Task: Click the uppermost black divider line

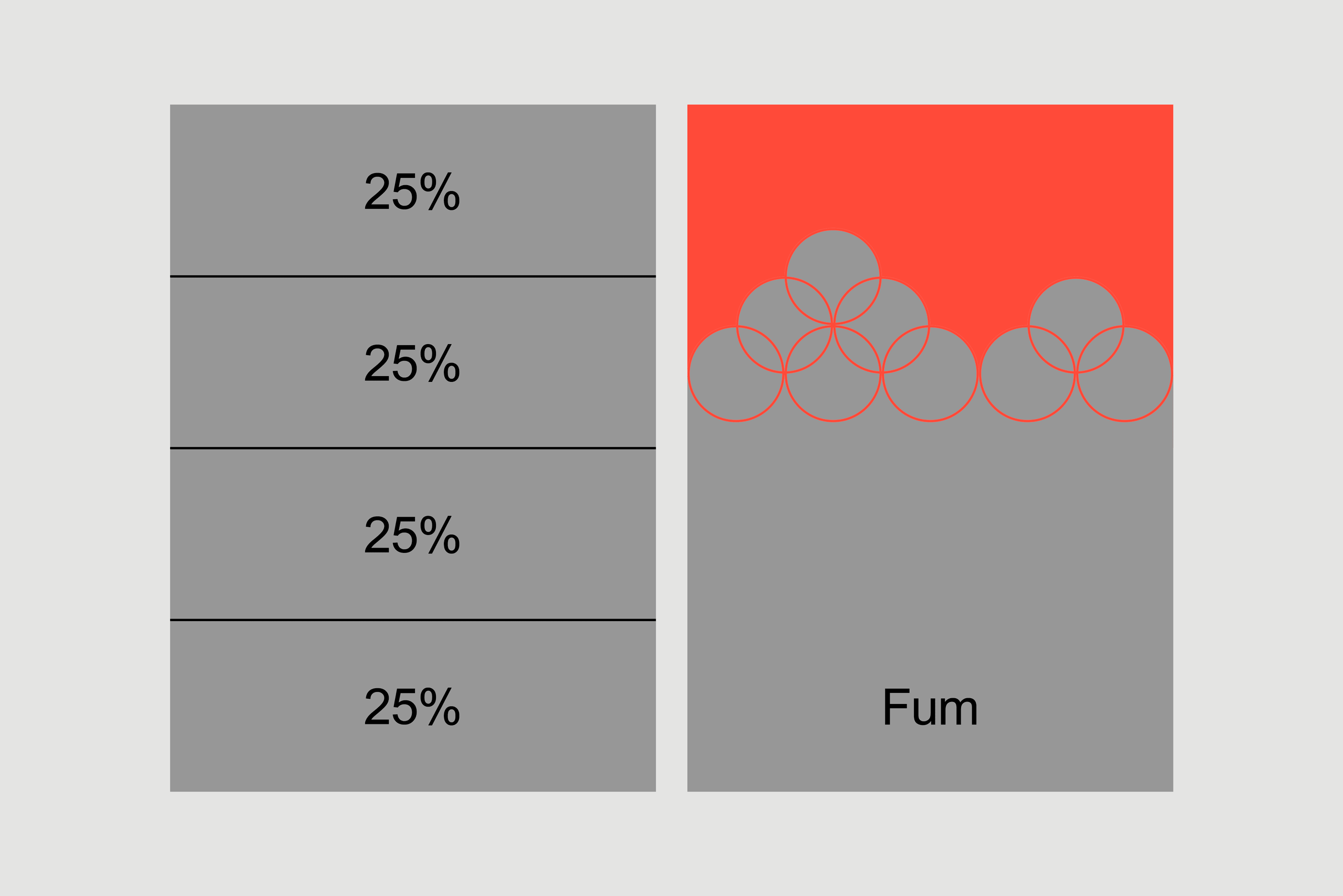Action: 413,276
